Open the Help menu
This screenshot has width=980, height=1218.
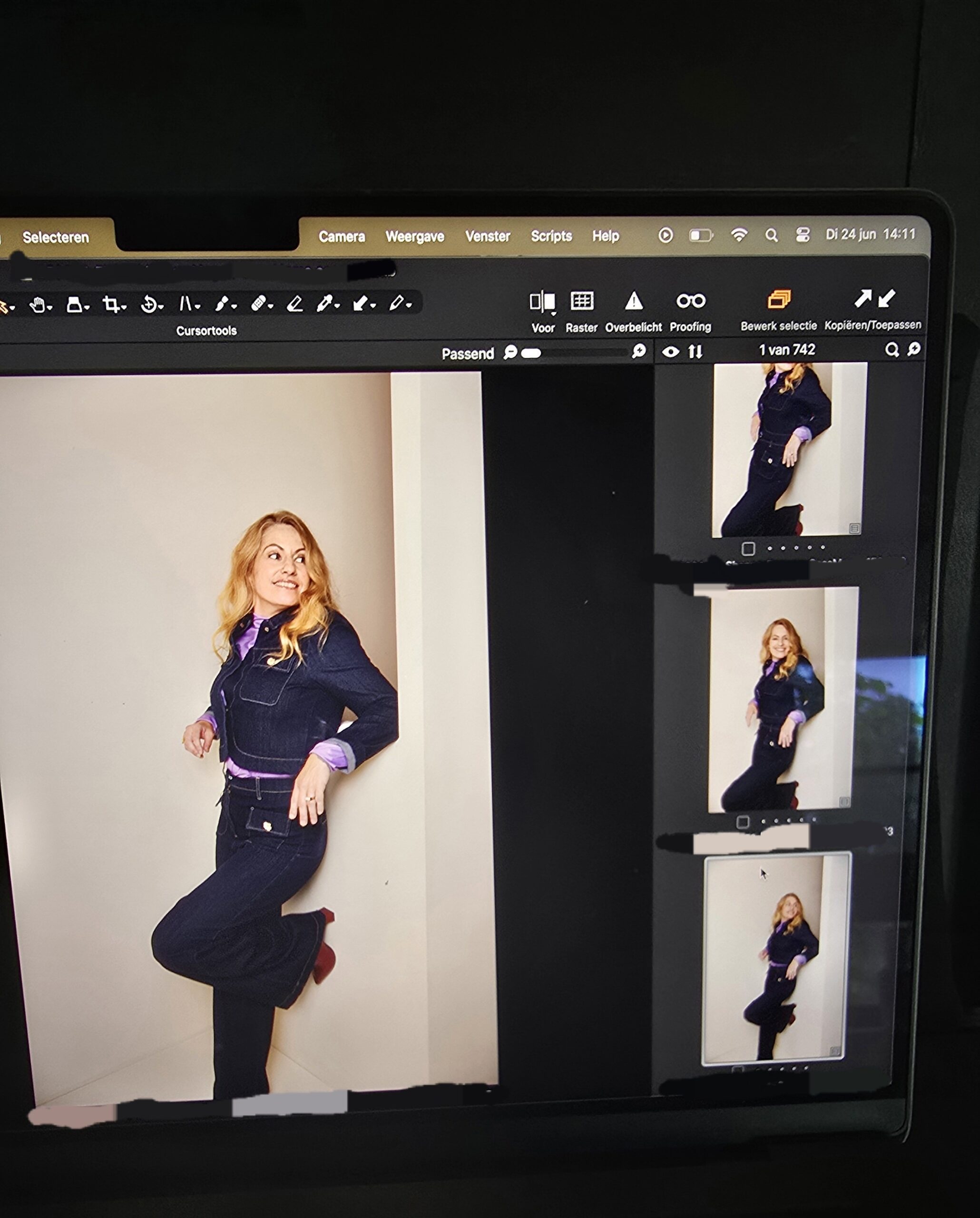(x=606, y=236)
